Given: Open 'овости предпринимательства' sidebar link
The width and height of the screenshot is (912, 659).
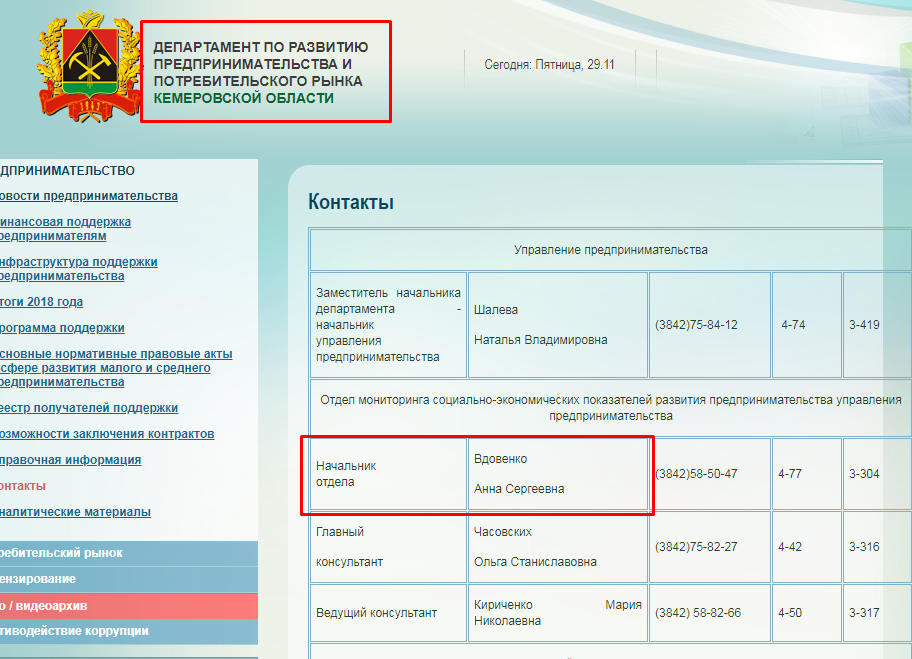Looking at the screenshot, I should click(88, 196).
